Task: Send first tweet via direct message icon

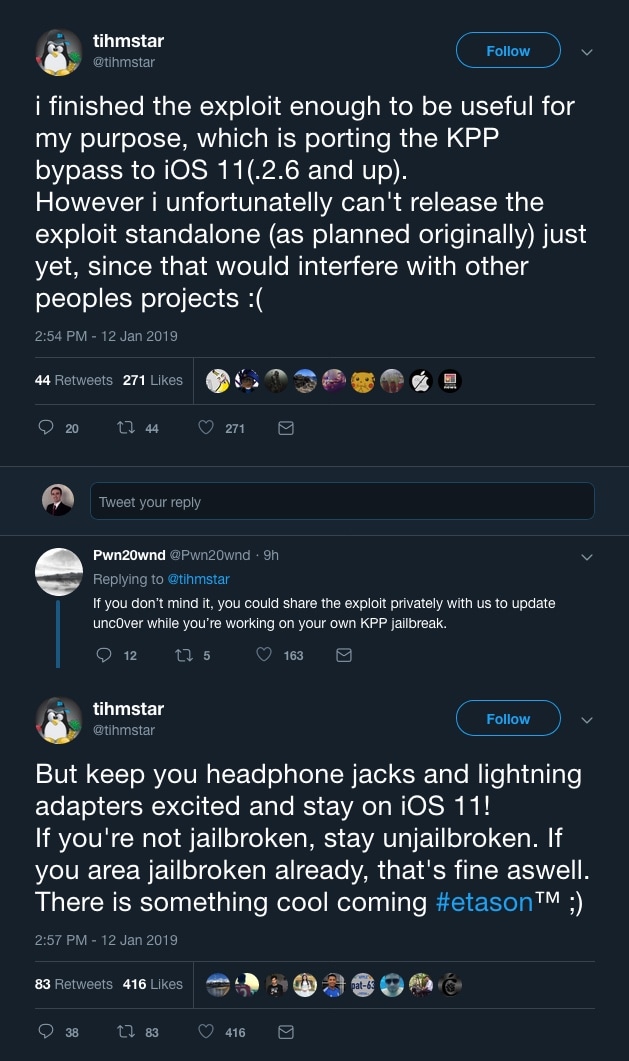Action: [x=285, y=428]
